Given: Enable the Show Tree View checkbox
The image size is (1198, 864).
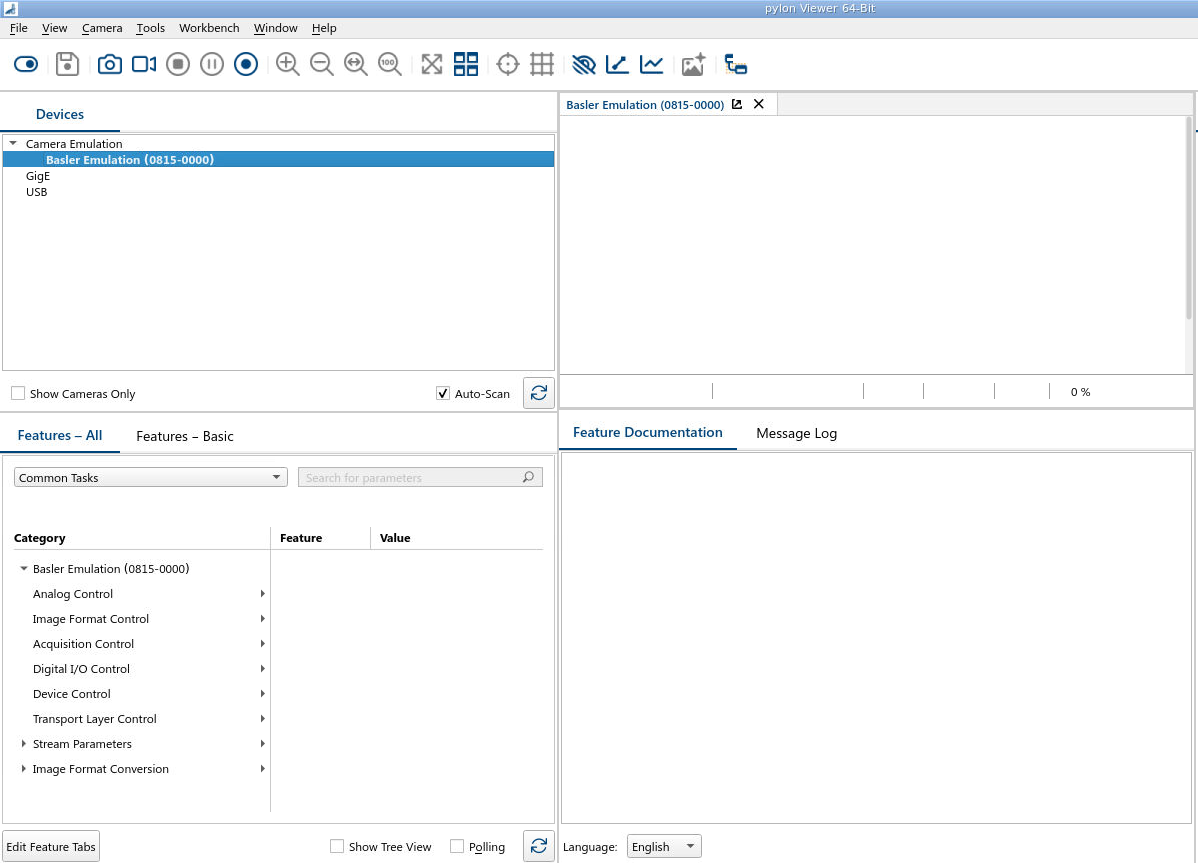Looking at the screenshot, I should tap(336, 846).
